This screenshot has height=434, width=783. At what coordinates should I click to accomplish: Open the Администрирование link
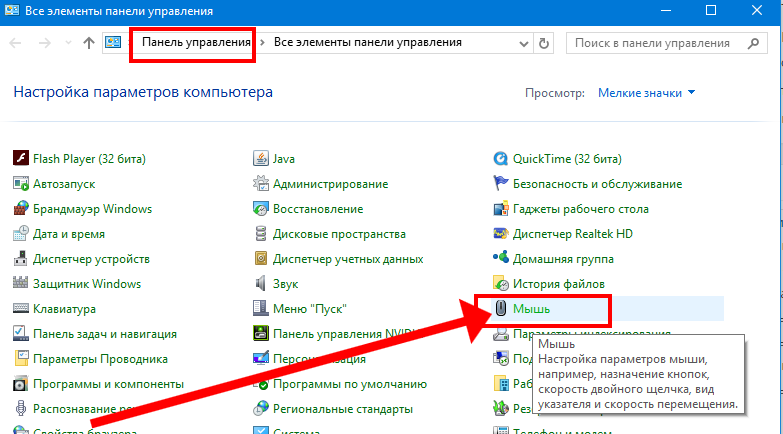tap(330, 184)
